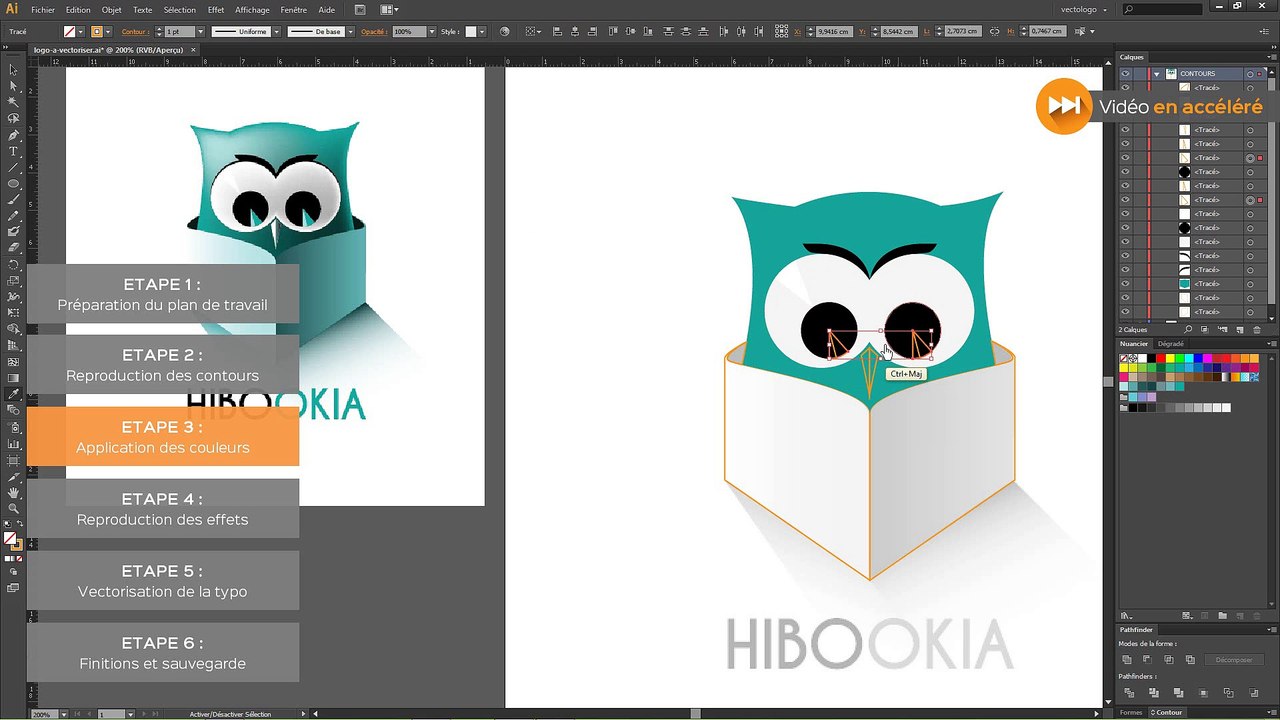
Task: Click the CONTOURS layer target circle
Action: (1250, 74)
